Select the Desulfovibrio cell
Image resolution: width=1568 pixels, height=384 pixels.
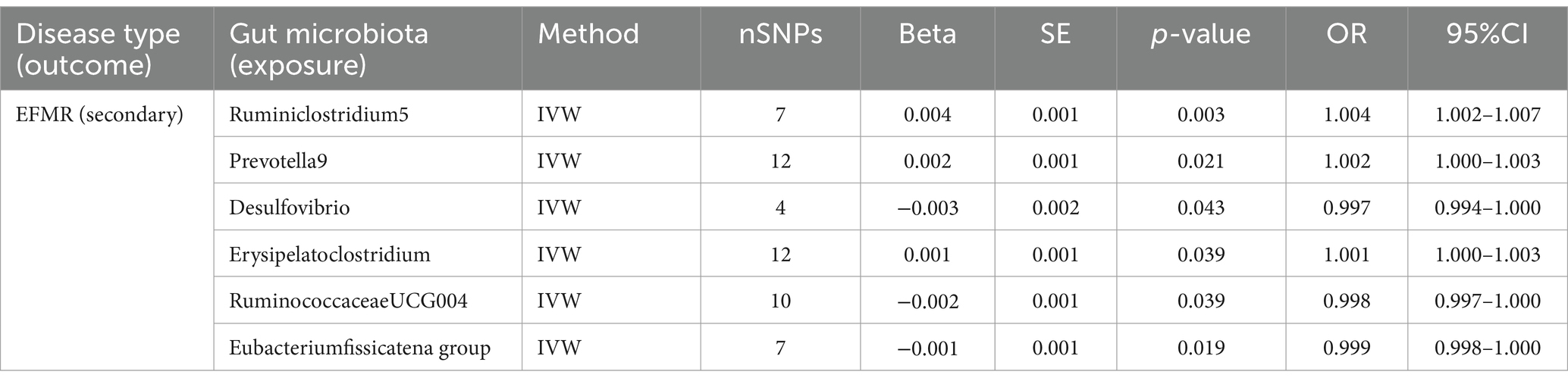[x=290, y=208]
